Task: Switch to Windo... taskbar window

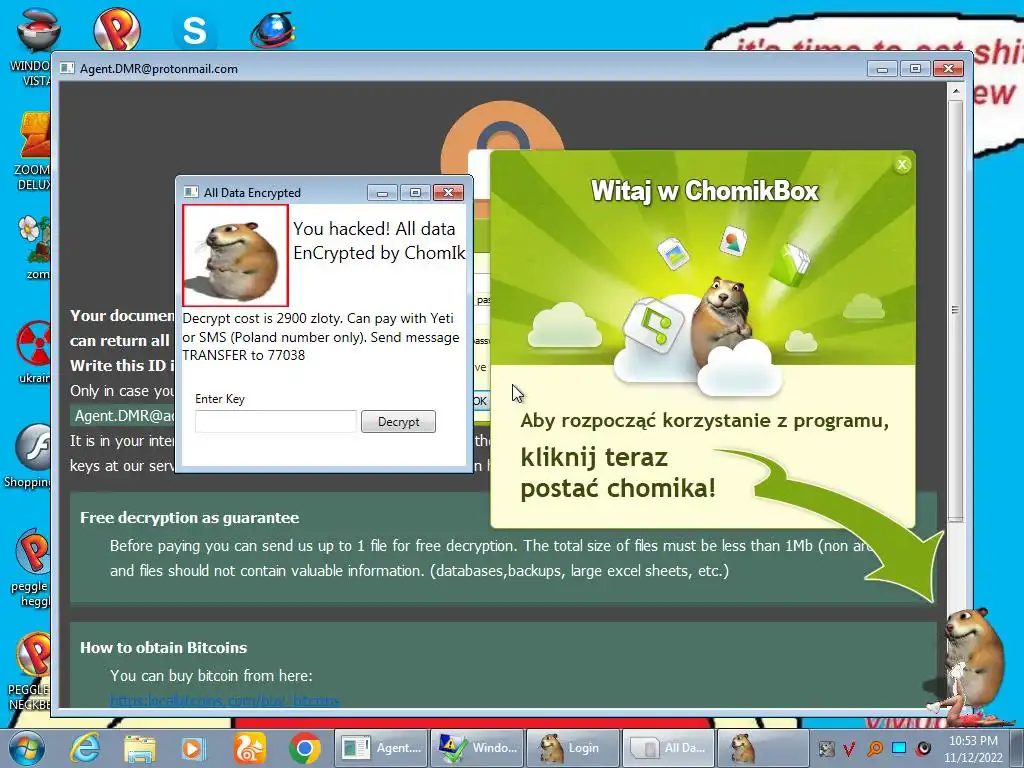Action: [477, 748]
